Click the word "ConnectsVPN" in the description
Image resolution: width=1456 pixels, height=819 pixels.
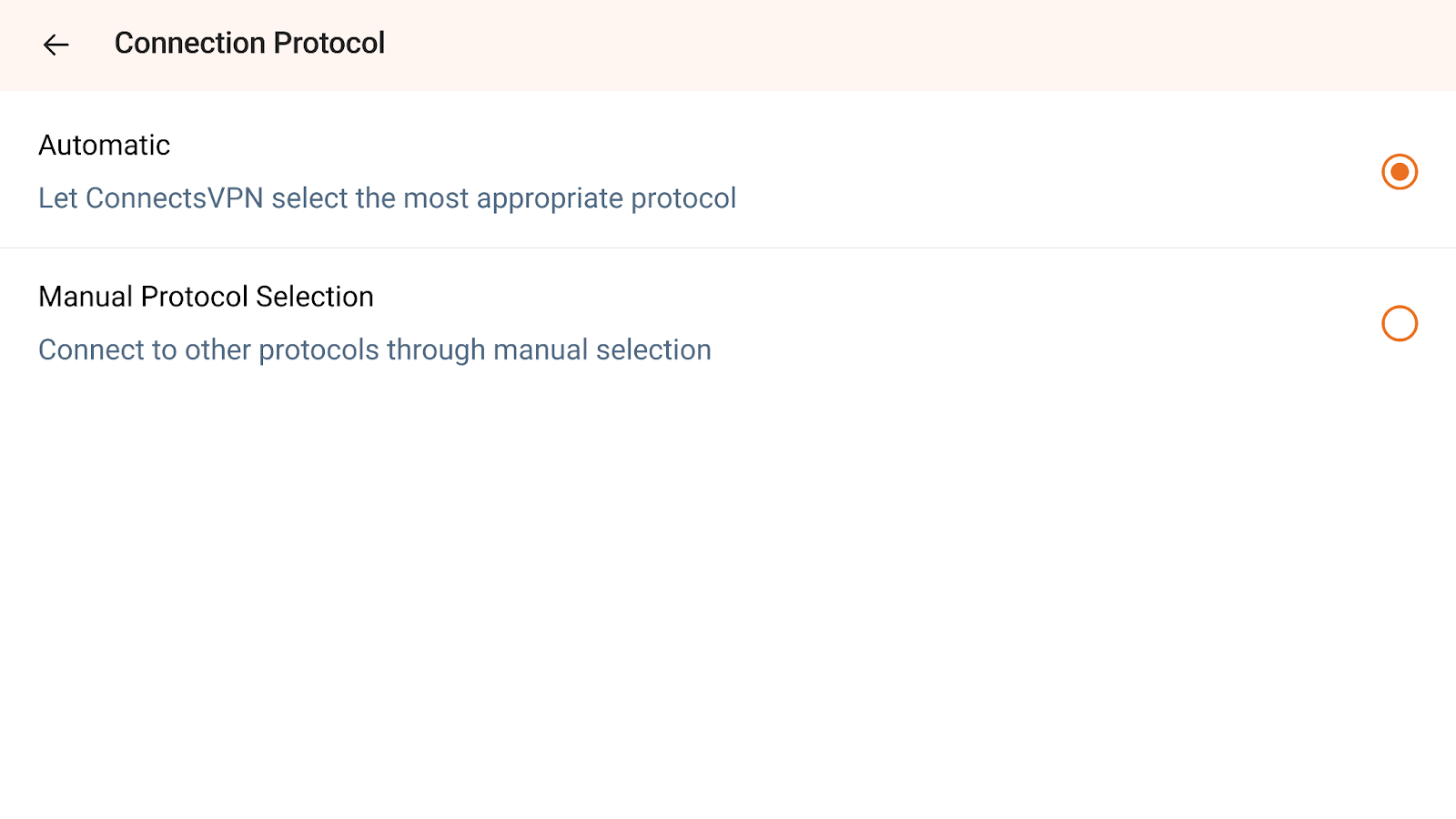(174, 198)
